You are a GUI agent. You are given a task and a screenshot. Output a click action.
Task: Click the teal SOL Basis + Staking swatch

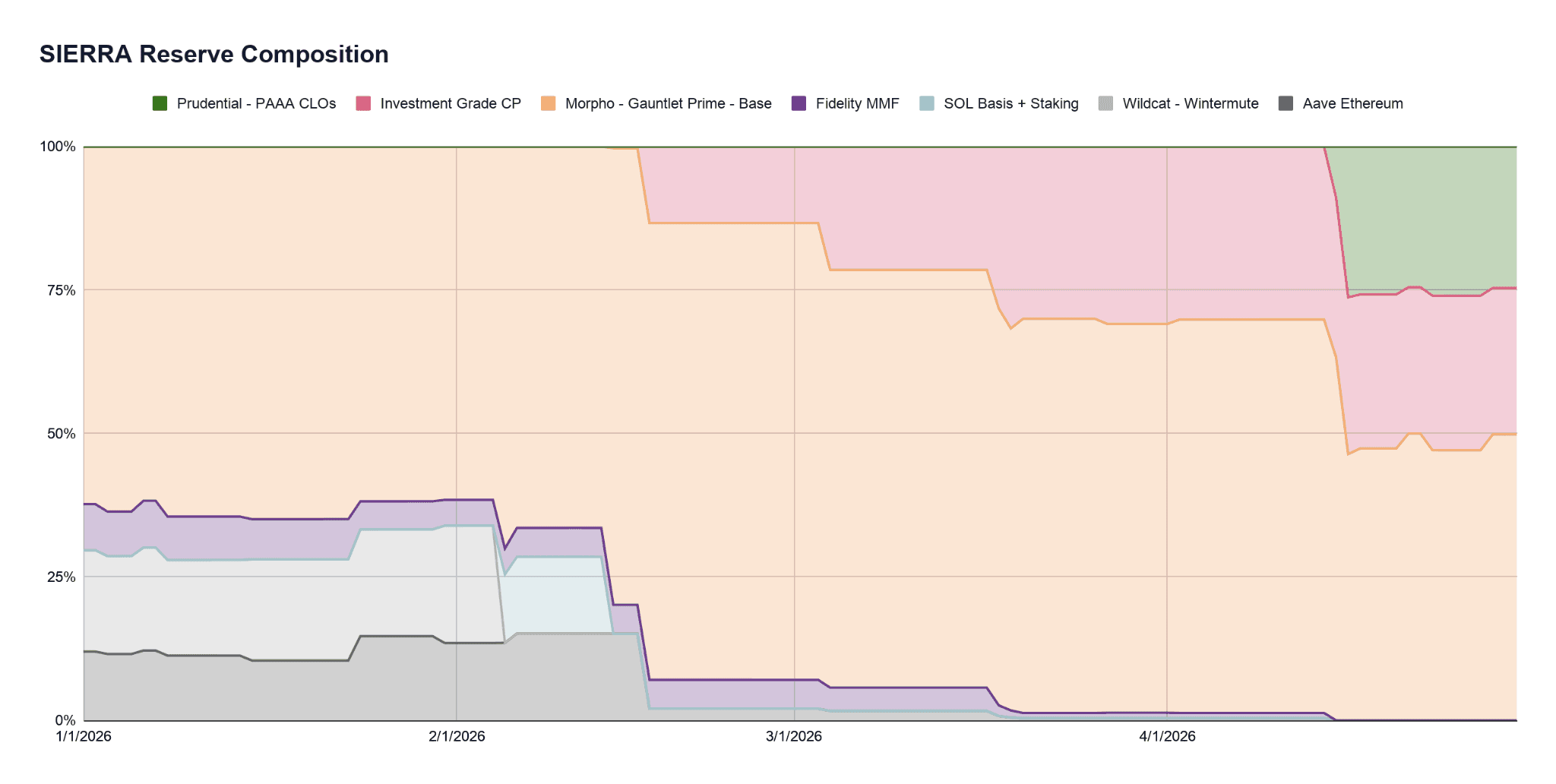click(x=926, y=103)
